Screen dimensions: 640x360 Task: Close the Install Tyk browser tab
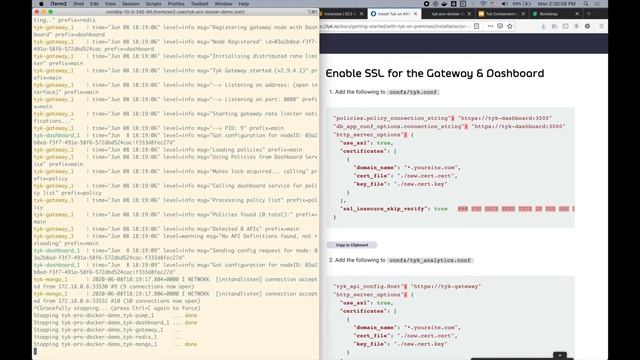coord(416,14)
